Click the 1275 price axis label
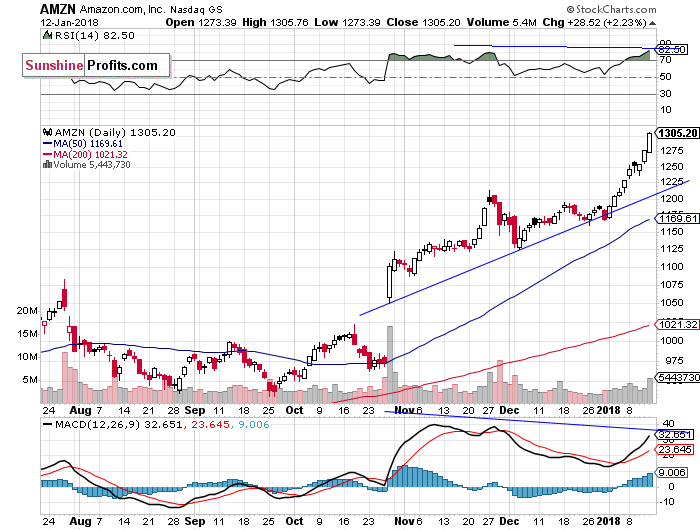This screenshot has width=700, height=530. pyautogui.click(x=672, y=151)
